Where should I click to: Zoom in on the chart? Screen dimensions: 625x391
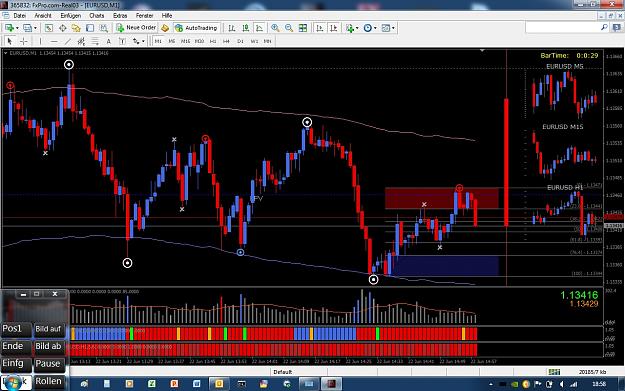point(275,28)
